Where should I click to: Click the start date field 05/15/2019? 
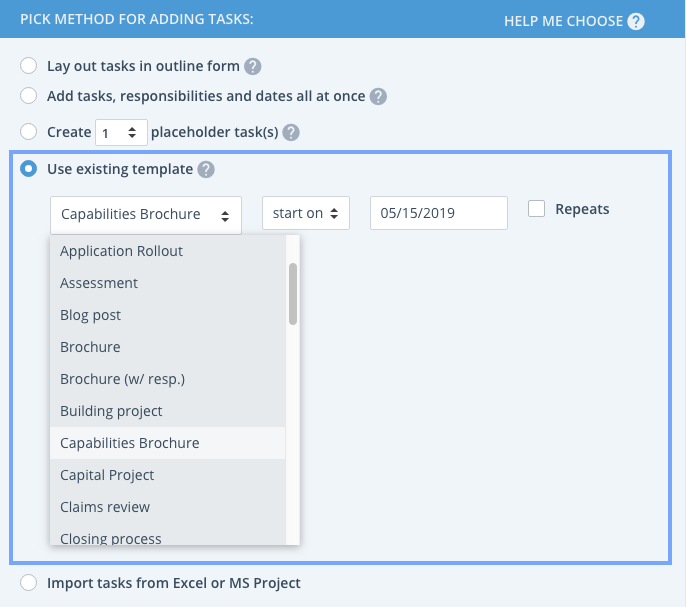tap(439, 213)
